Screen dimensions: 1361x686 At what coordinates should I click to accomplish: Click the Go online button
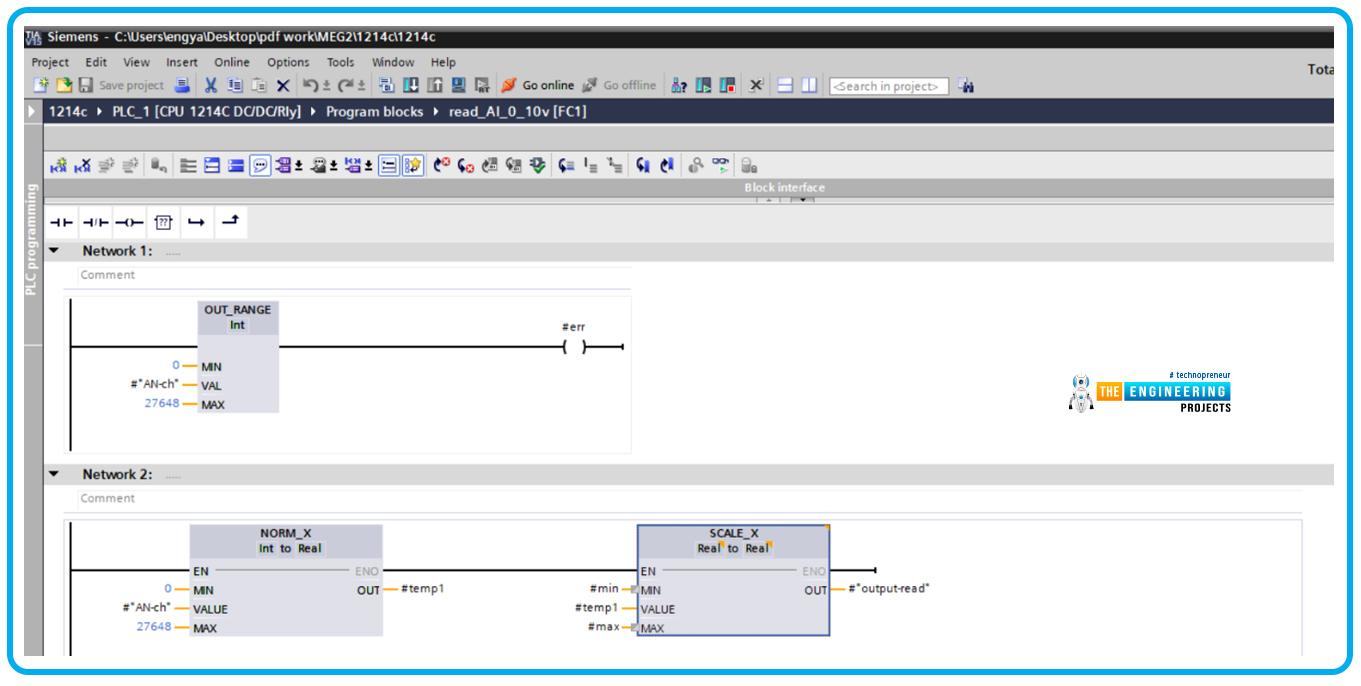click(538, 86)
